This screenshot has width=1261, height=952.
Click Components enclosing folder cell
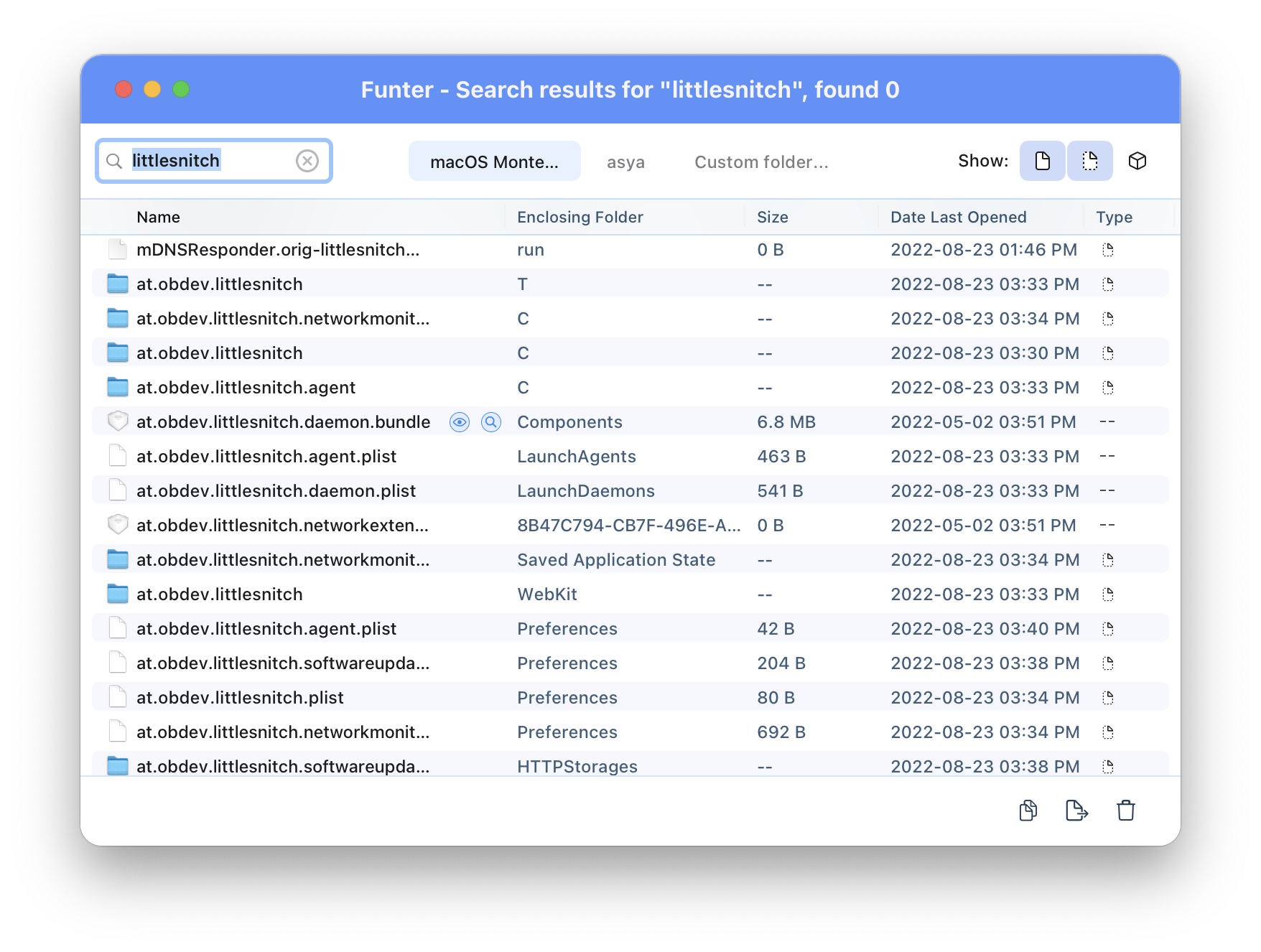(569, 422)
